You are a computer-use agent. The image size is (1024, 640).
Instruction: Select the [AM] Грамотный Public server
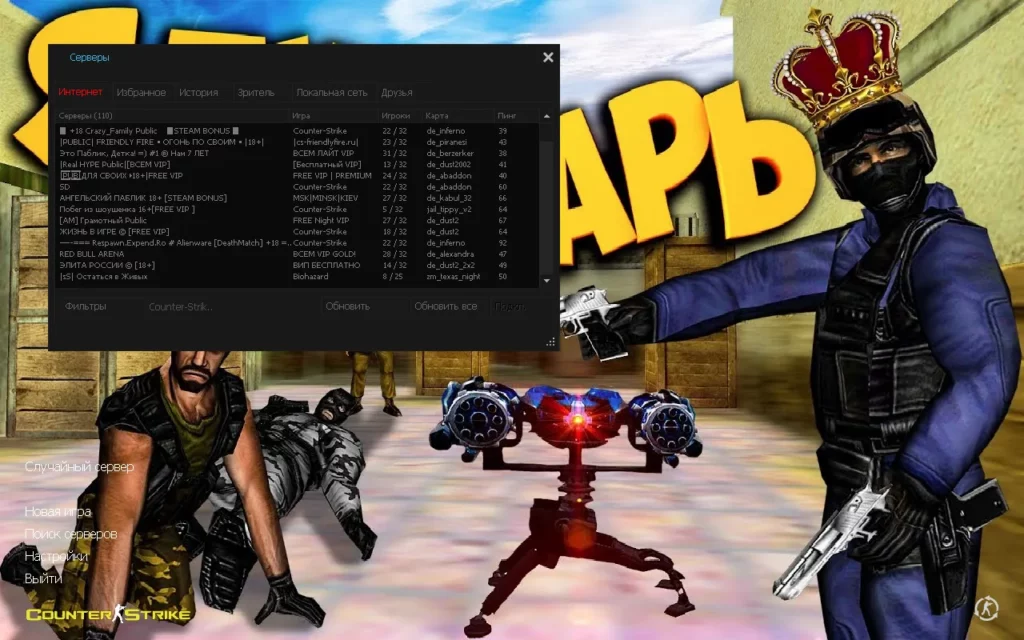(x=298, y=220)
